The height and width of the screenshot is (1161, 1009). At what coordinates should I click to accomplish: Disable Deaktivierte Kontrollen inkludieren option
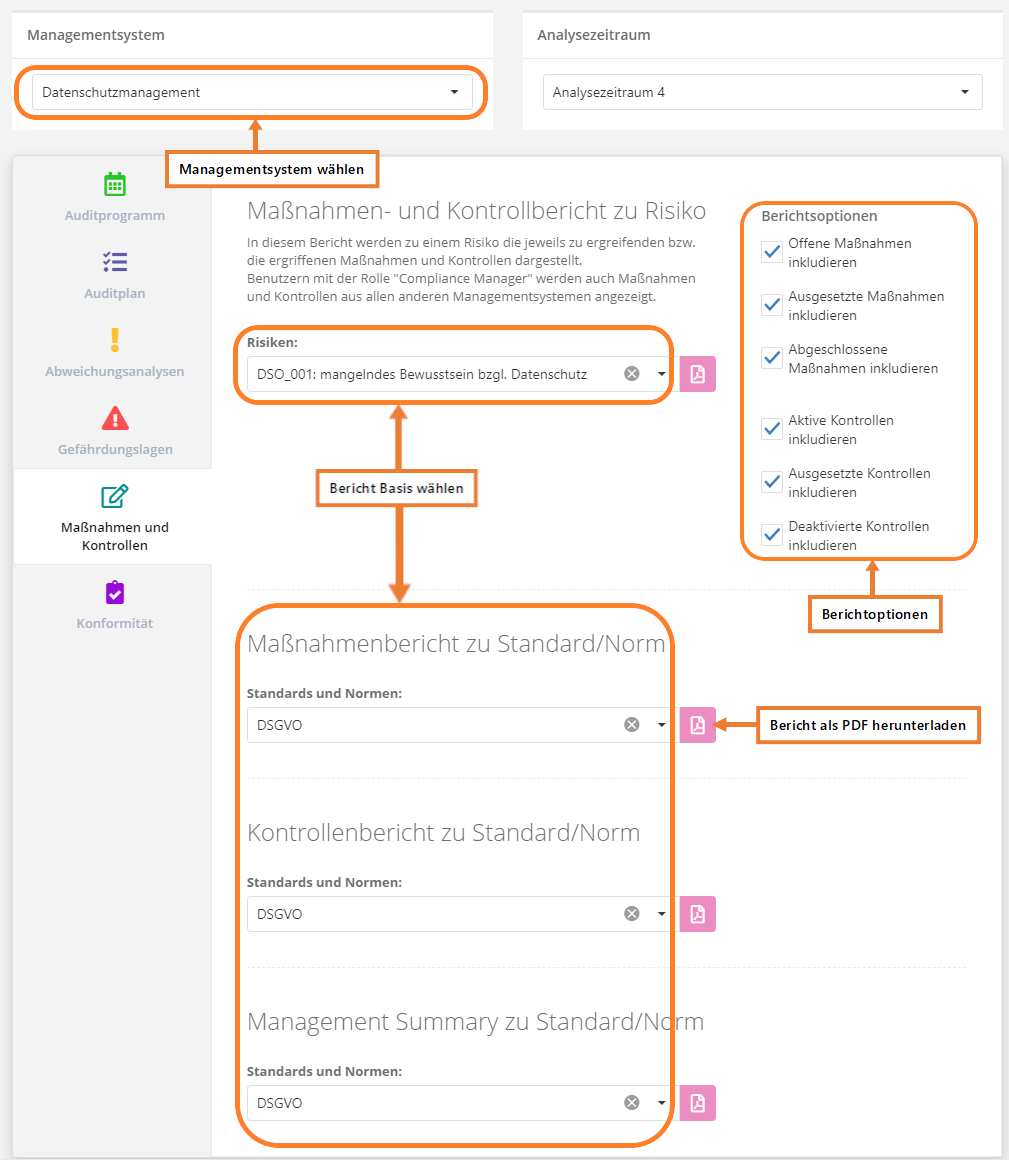[772, 535]
